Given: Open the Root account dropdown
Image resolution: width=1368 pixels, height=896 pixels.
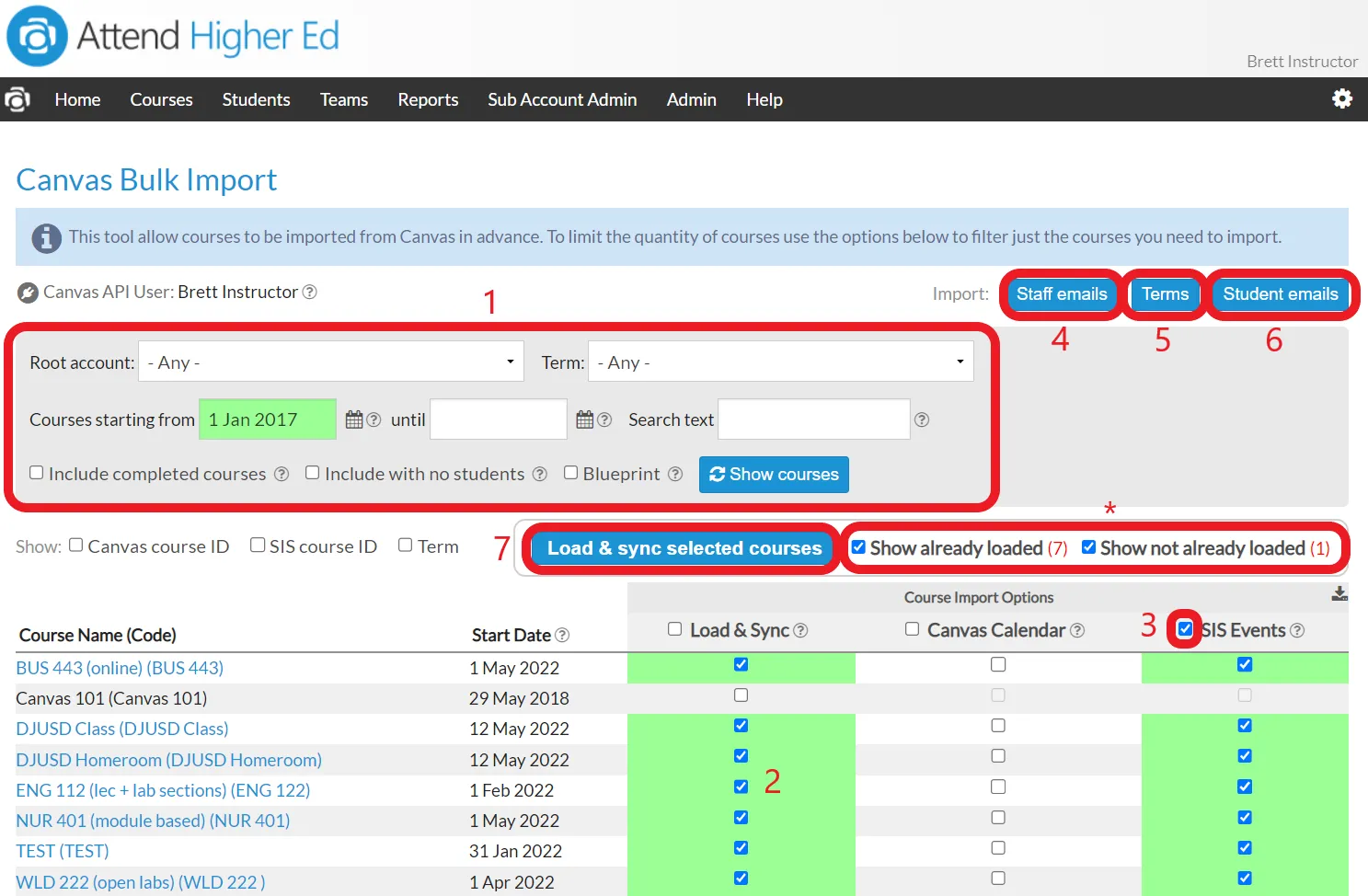Looking at the screenshot, I should click(x=331, y=362).
